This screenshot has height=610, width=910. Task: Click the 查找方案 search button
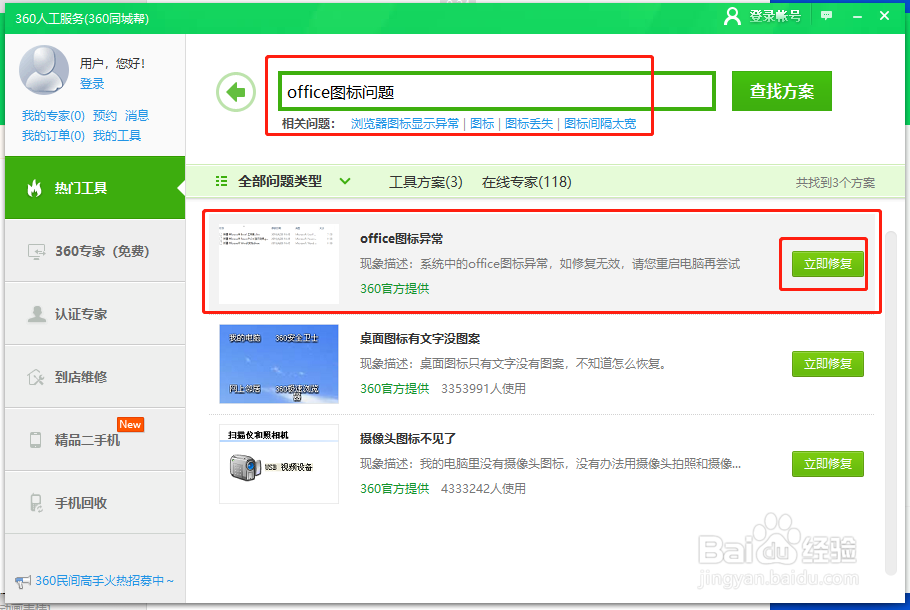coord(782,91)
